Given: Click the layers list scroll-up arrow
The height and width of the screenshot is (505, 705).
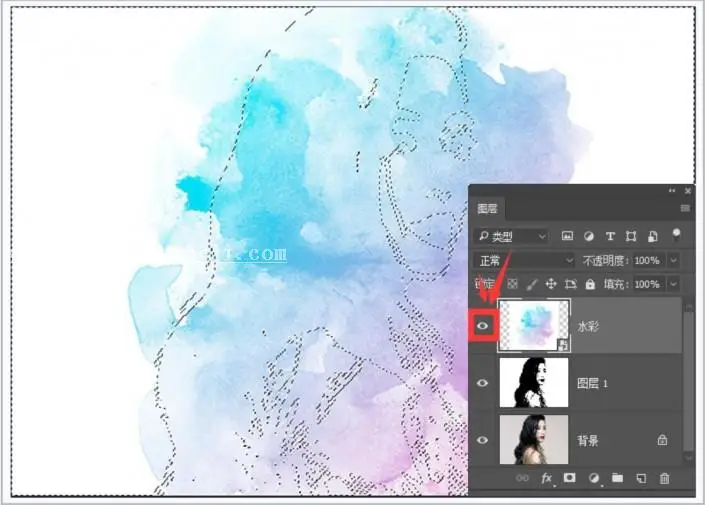Looking at the screenshot, I should click(689, 307).
